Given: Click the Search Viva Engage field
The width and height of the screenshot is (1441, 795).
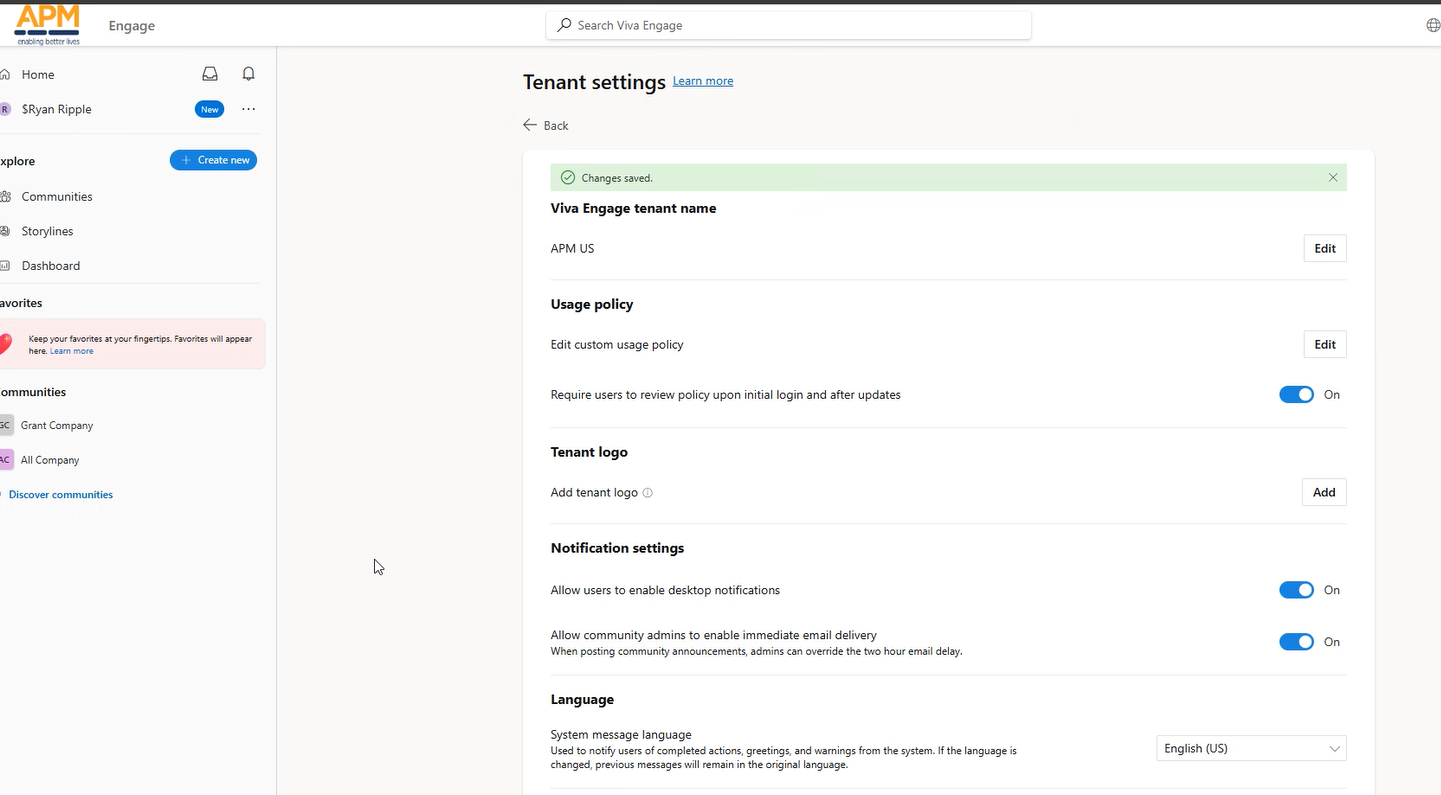Looking at the screenshot, I should click(788, 25).
